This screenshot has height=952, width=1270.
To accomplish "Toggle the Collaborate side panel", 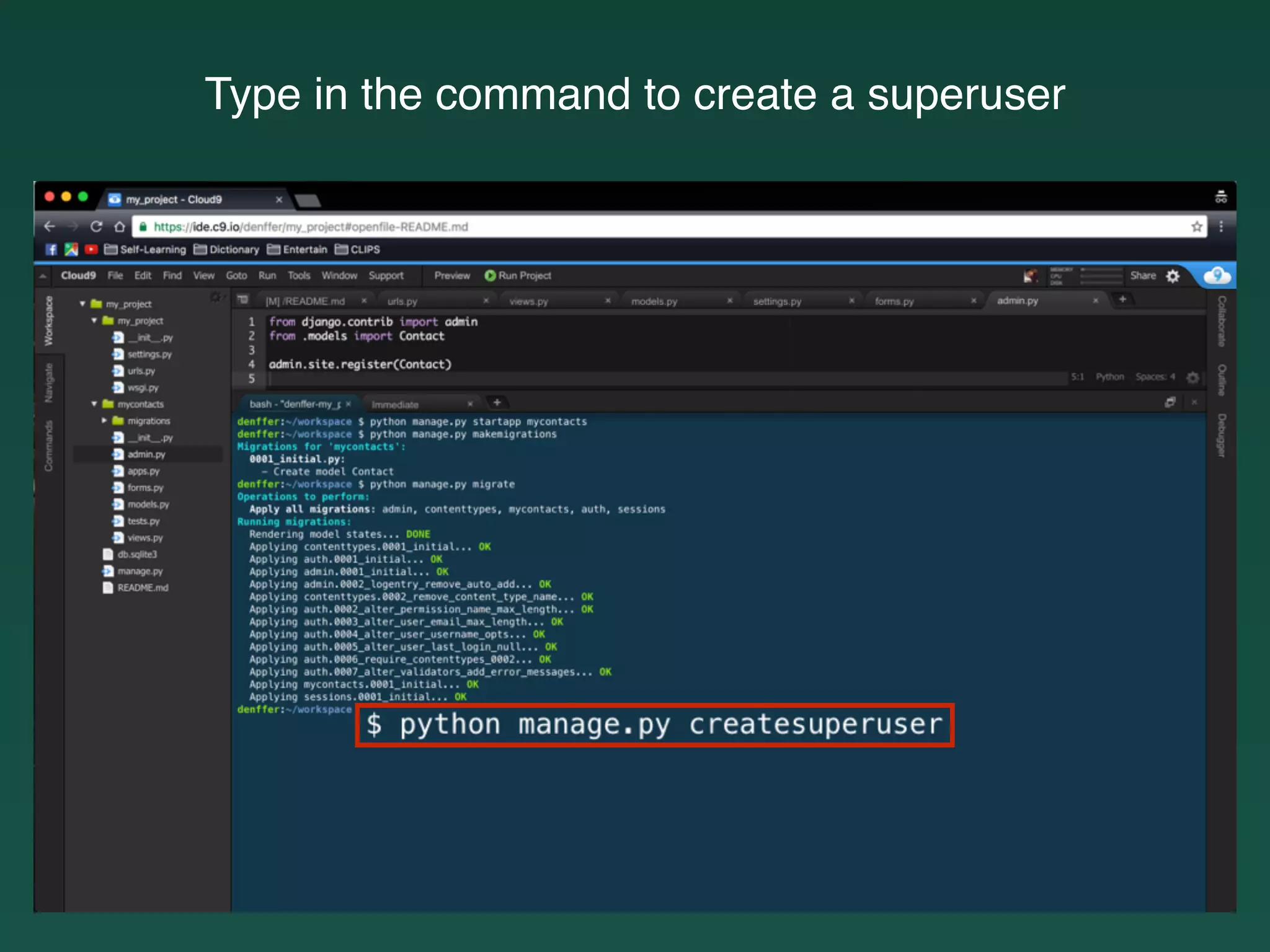I will coord(1221,321).
